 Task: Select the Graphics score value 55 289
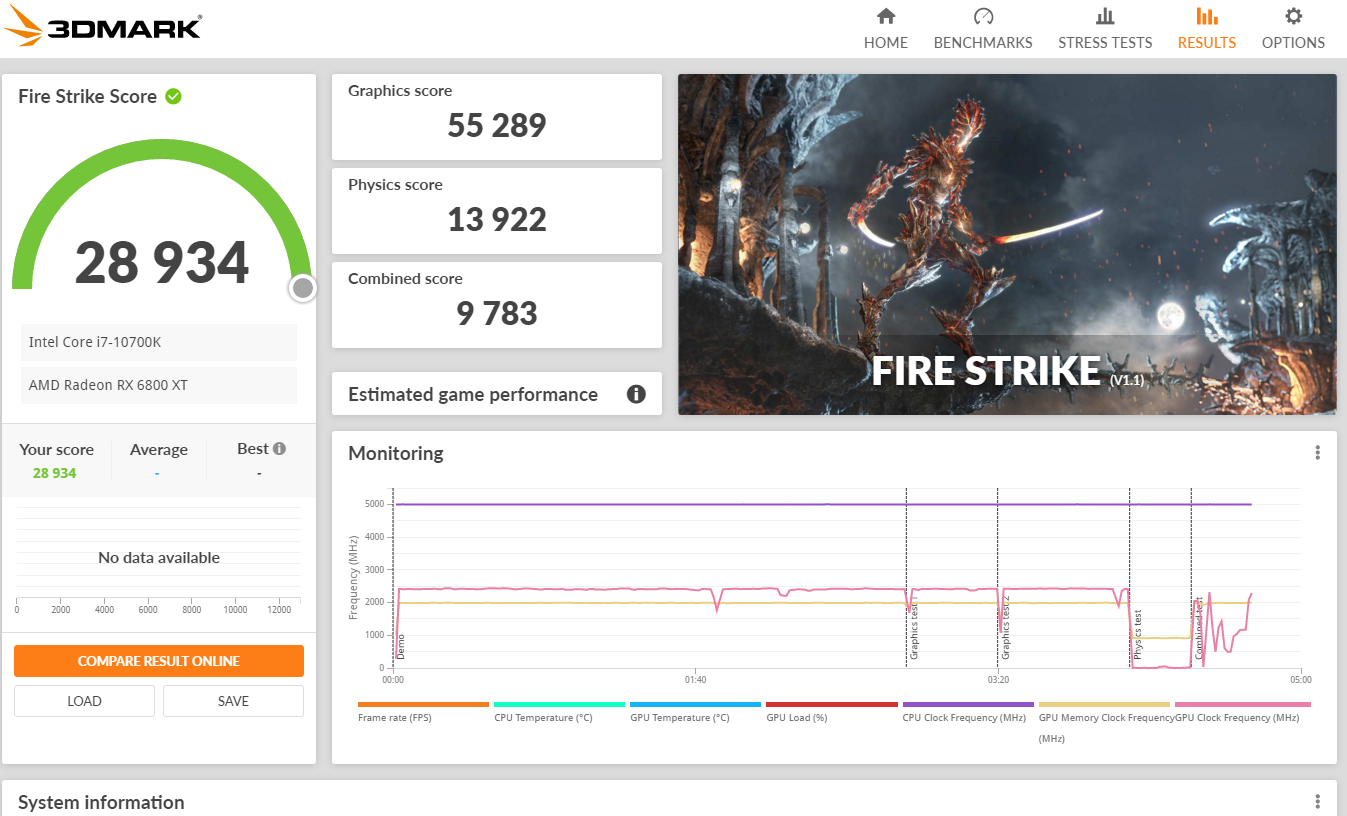click(497, 126)
